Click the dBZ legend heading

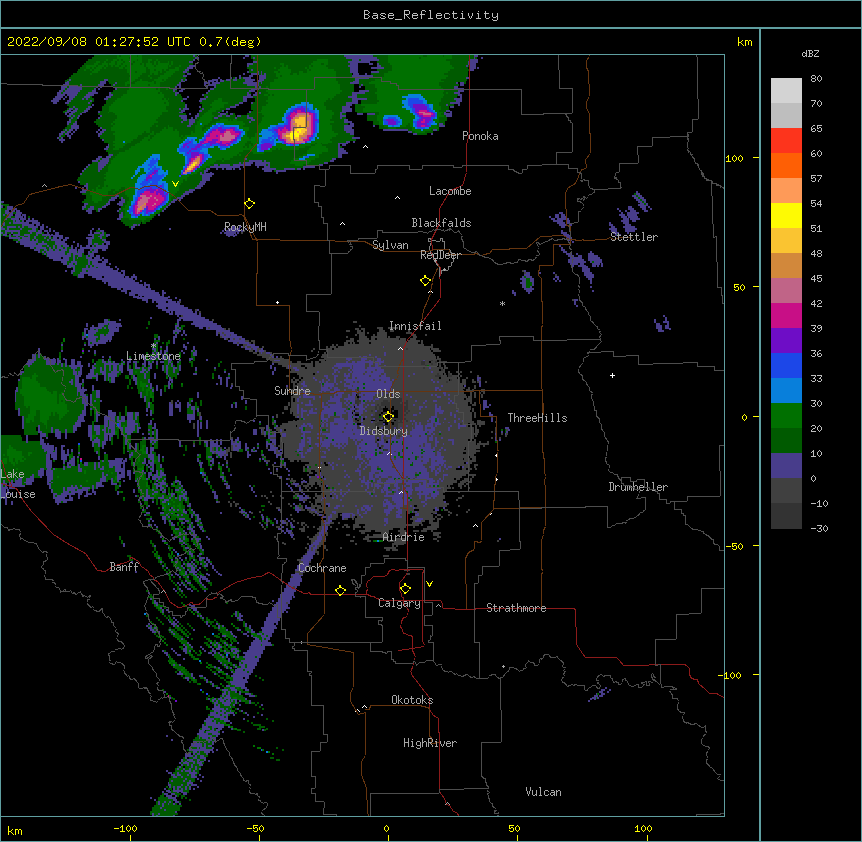point(810,53)
